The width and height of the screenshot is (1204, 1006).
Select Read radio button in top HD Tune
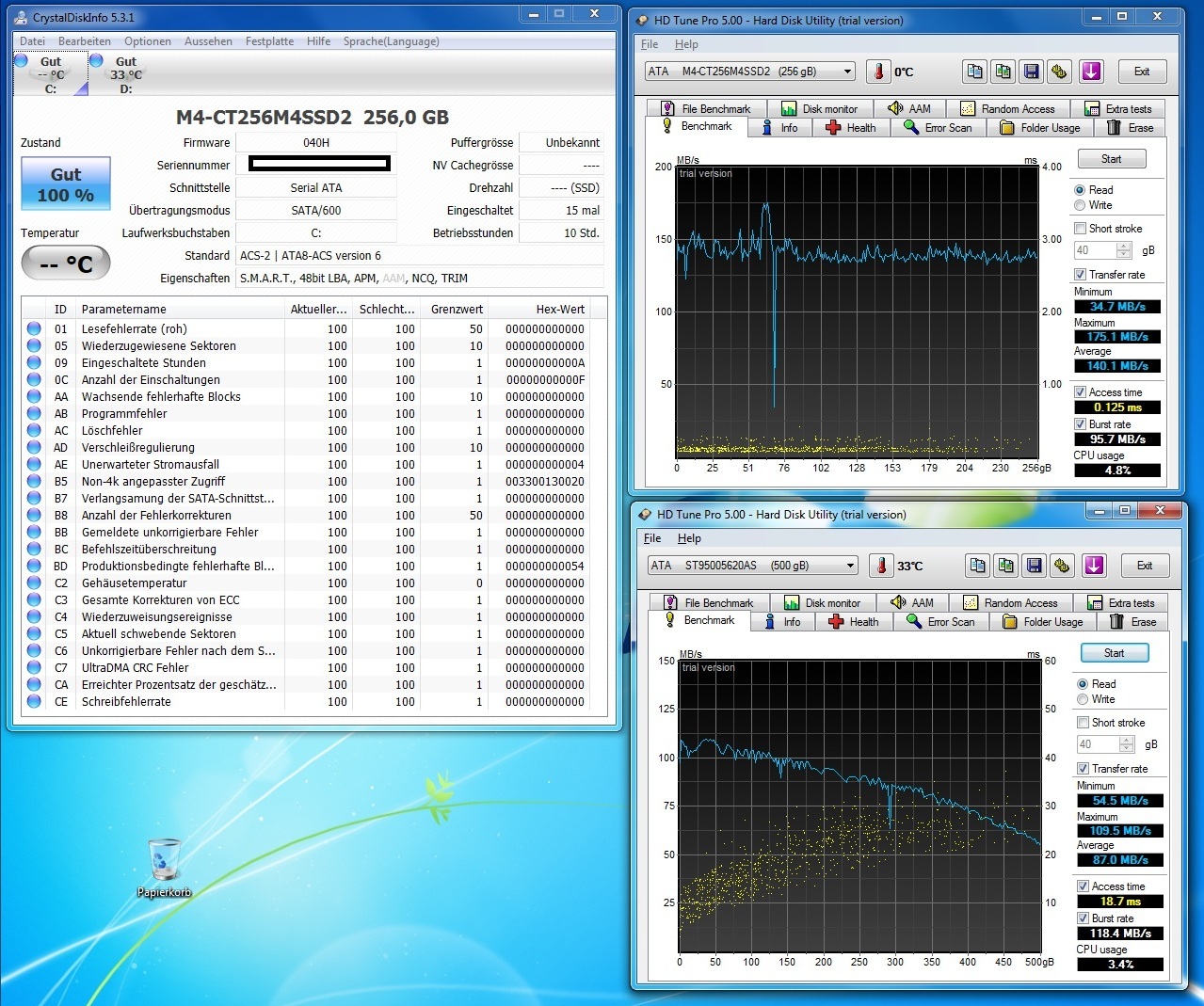click(1080, 190)
